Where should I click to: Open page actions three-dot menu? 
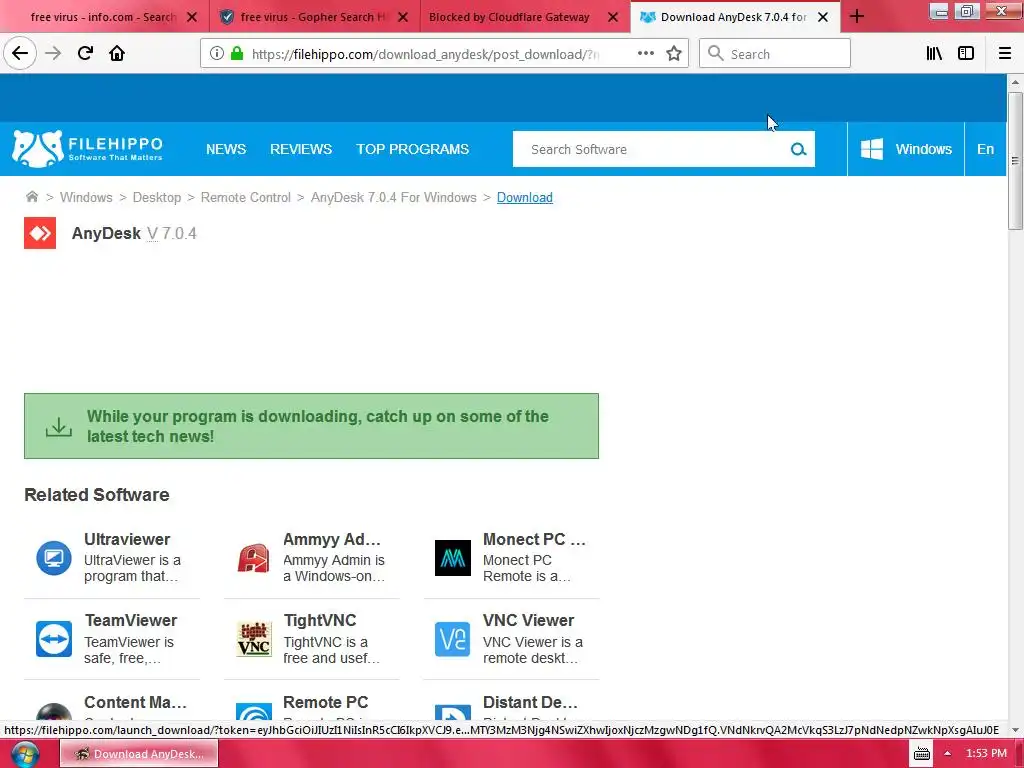point(646,54)
